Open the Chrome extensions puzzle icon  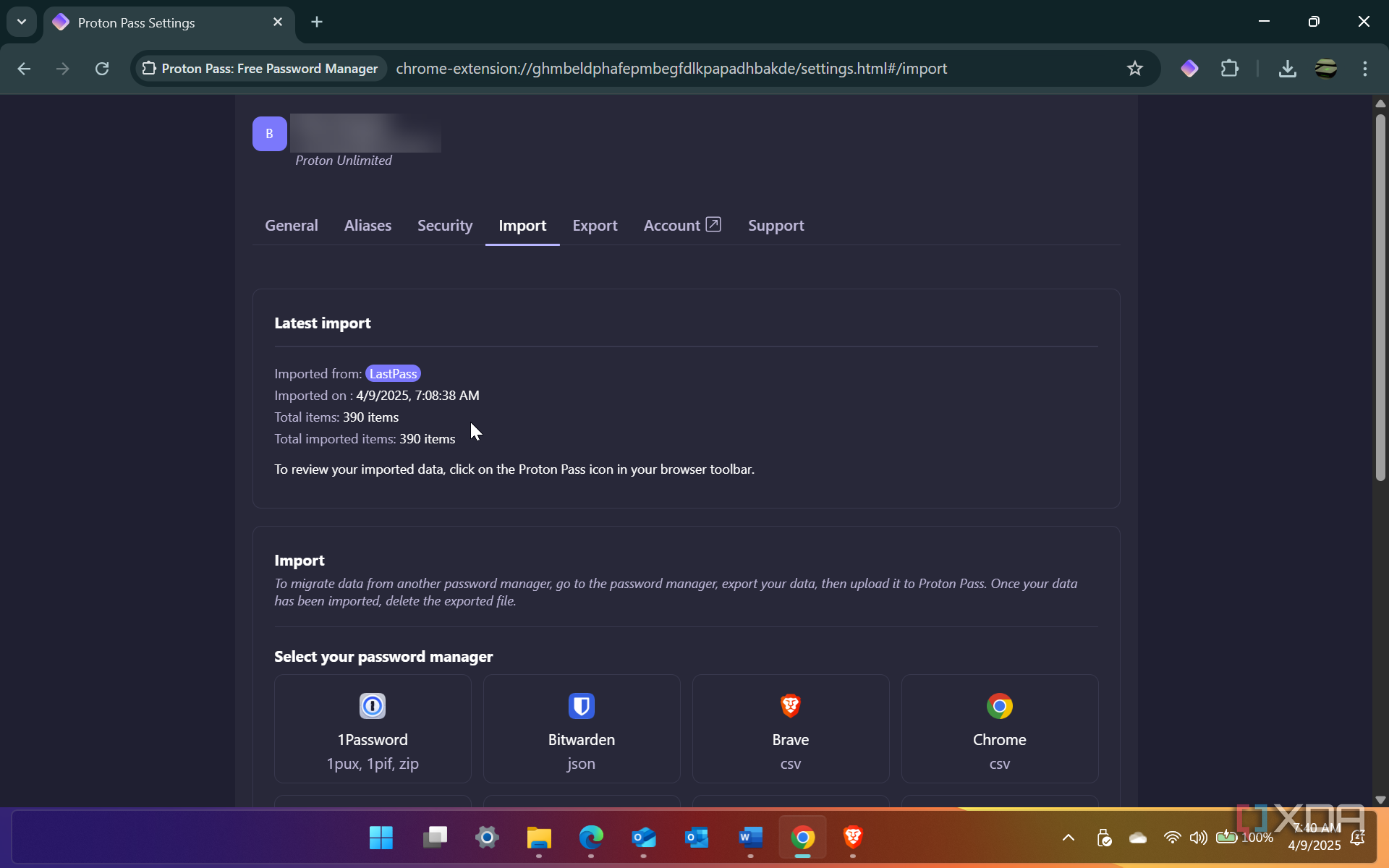click(1229, 69)
